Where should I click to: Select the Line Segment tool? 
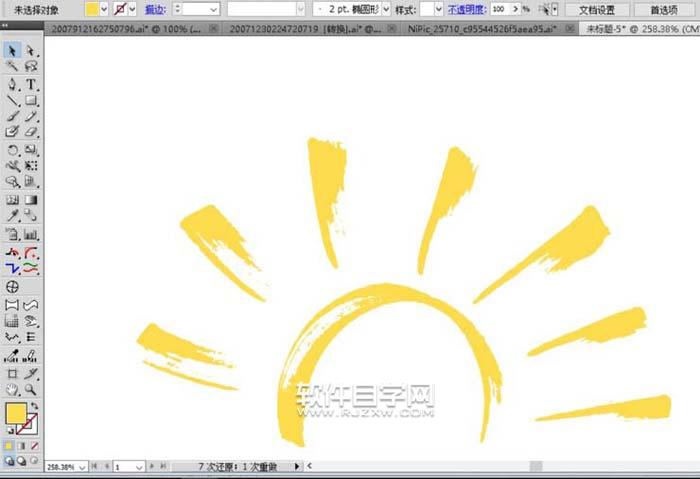[x=12, y=100]
